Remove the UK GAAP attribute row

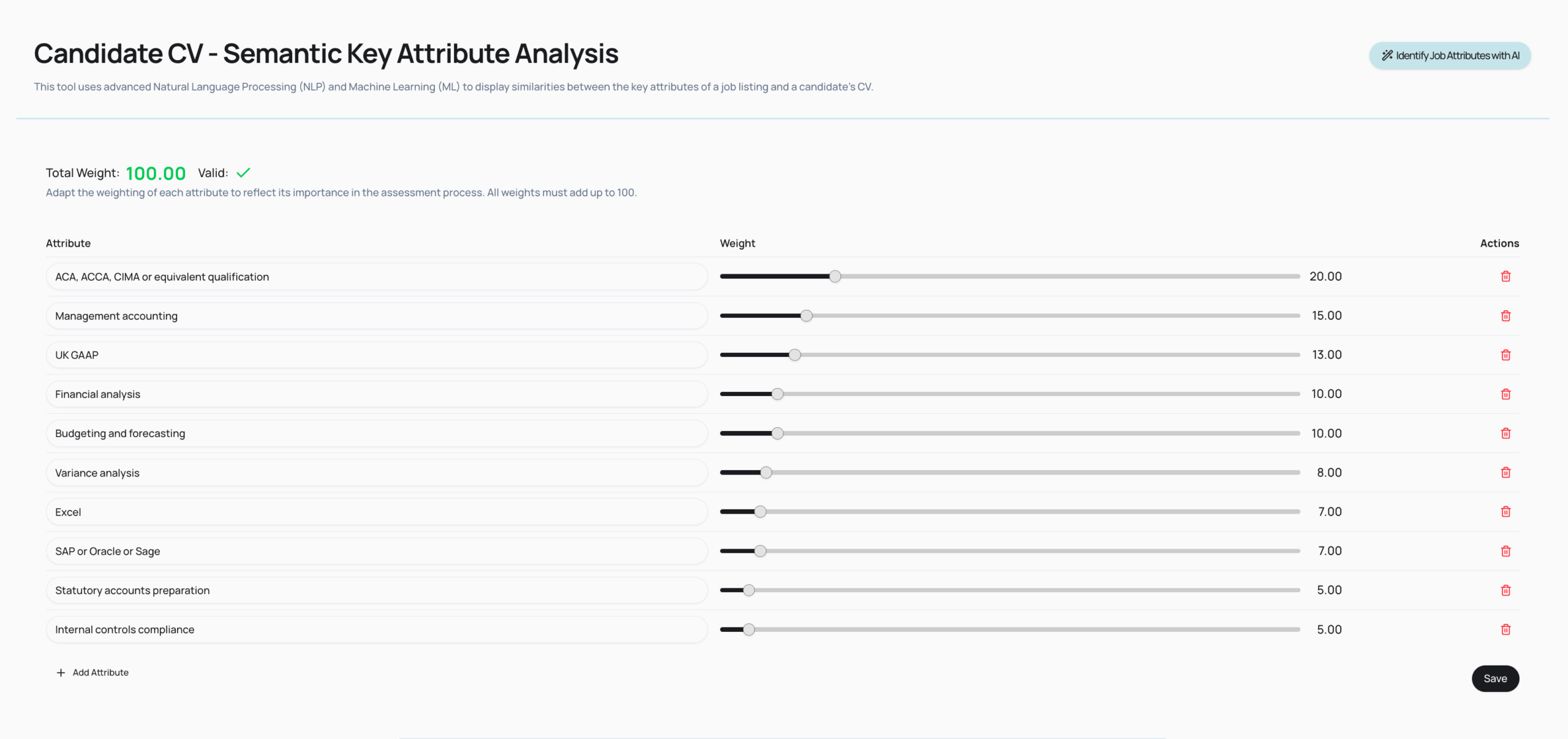click(x=1506, y=355)
